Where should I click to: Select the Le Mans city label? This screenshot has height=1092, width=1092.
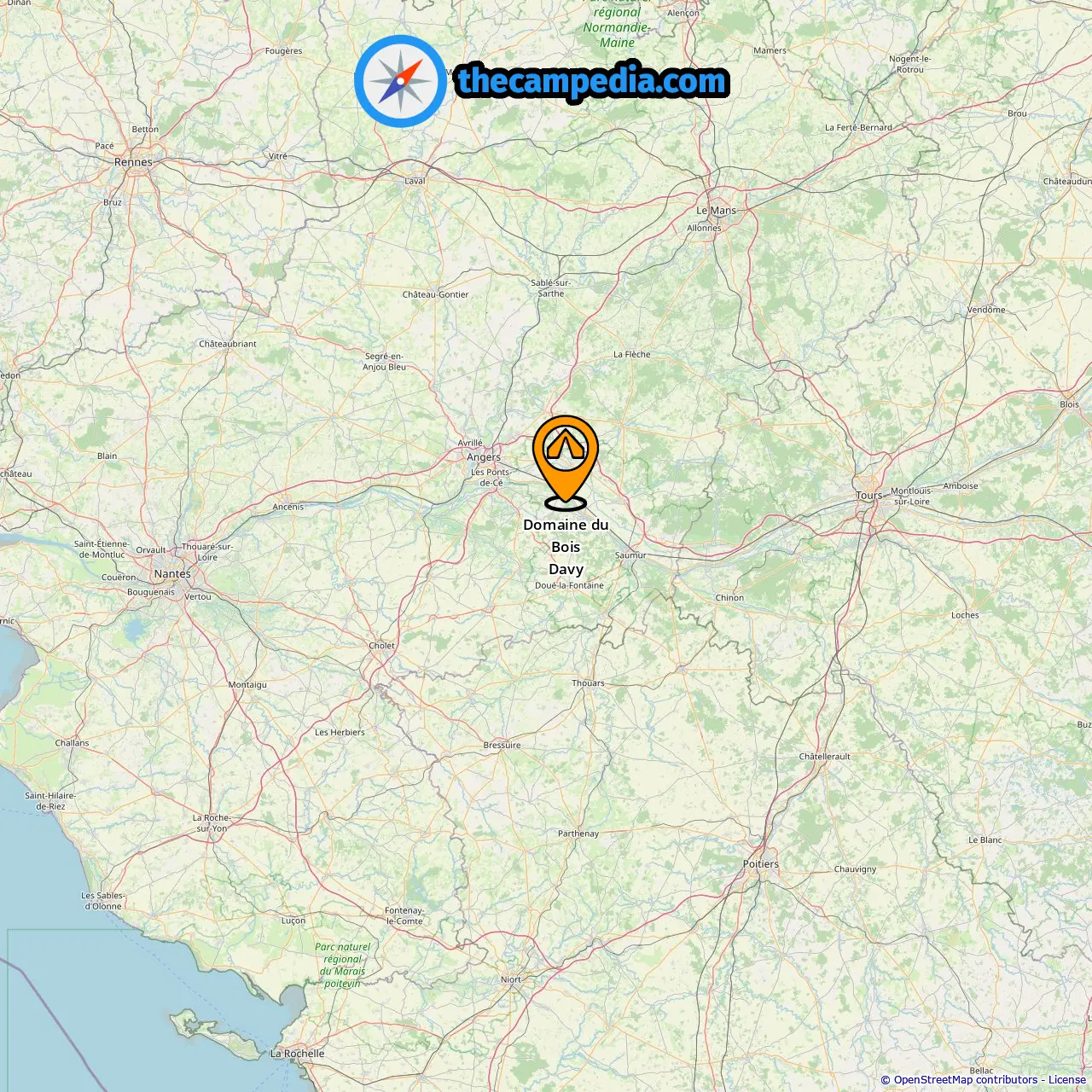pyautogui.click(x=716, y=211)
